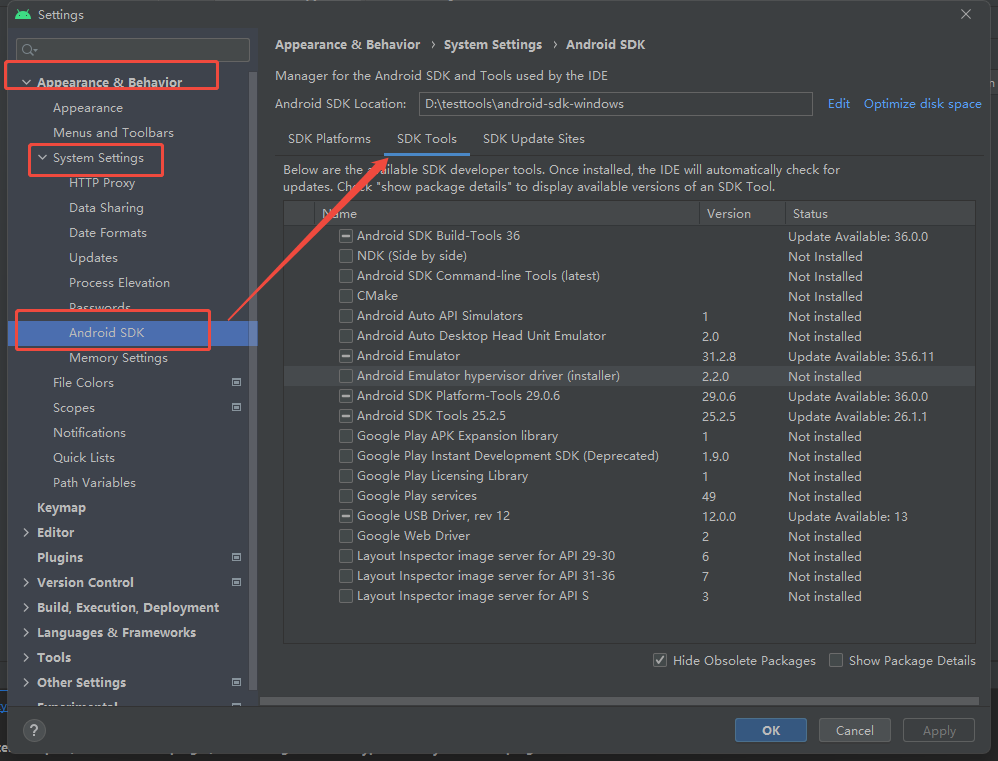Click the settings search field
This screenshot has width=998, height=761.
(133, 50)
